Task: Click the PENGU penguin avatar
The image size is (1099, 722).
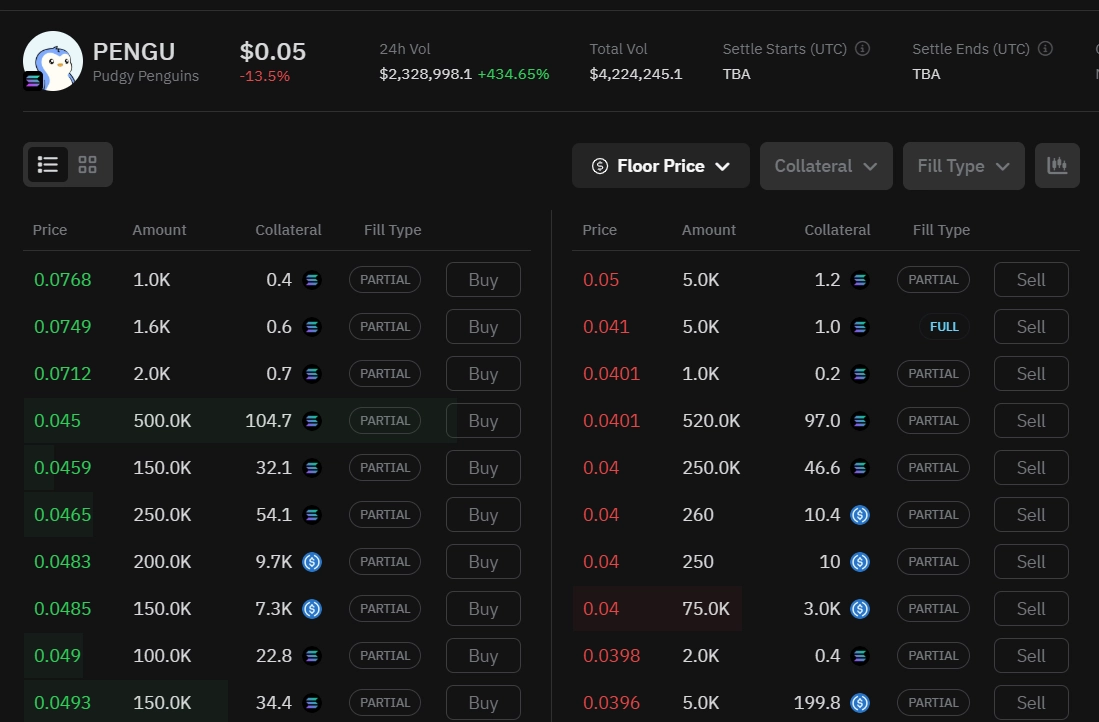Action: [x=51, y=61]
